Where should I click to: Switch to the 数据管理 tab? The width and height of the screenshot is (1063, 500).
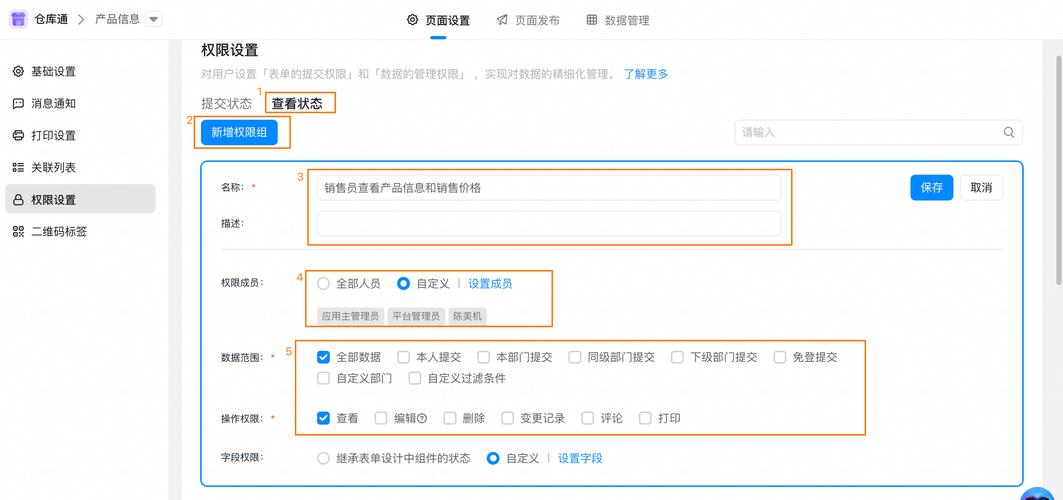coord(617,20)
